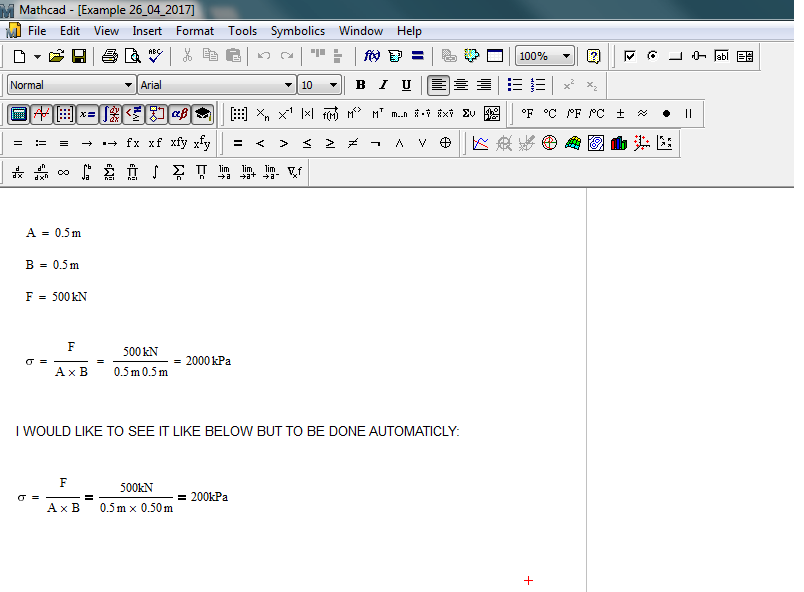804x592 pixels.
Task: Click the Print icon
Action: tap(109, 56)
